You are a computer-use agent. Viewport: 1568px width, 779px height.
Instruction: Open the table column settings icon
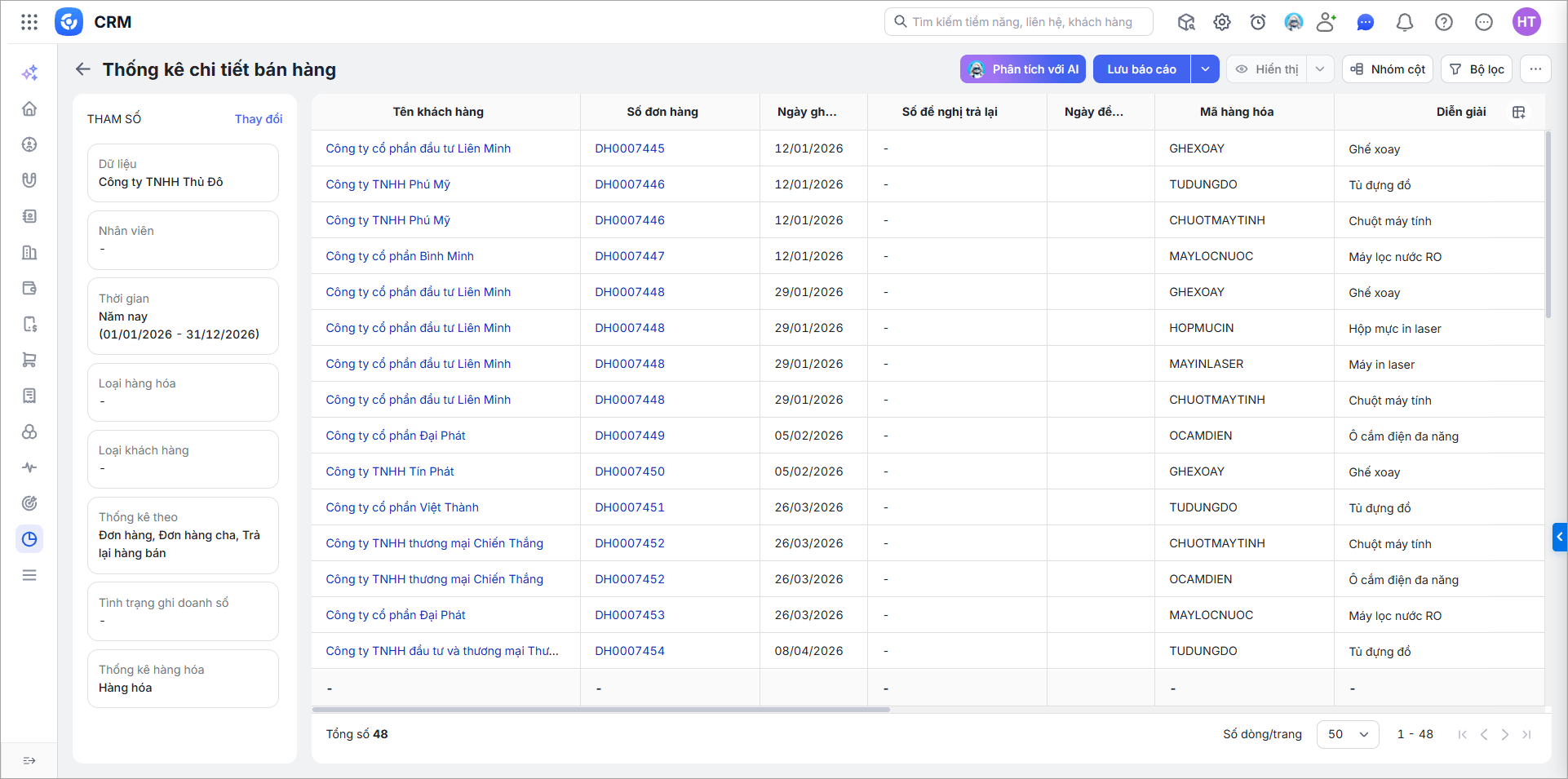tap(1519, 113)
